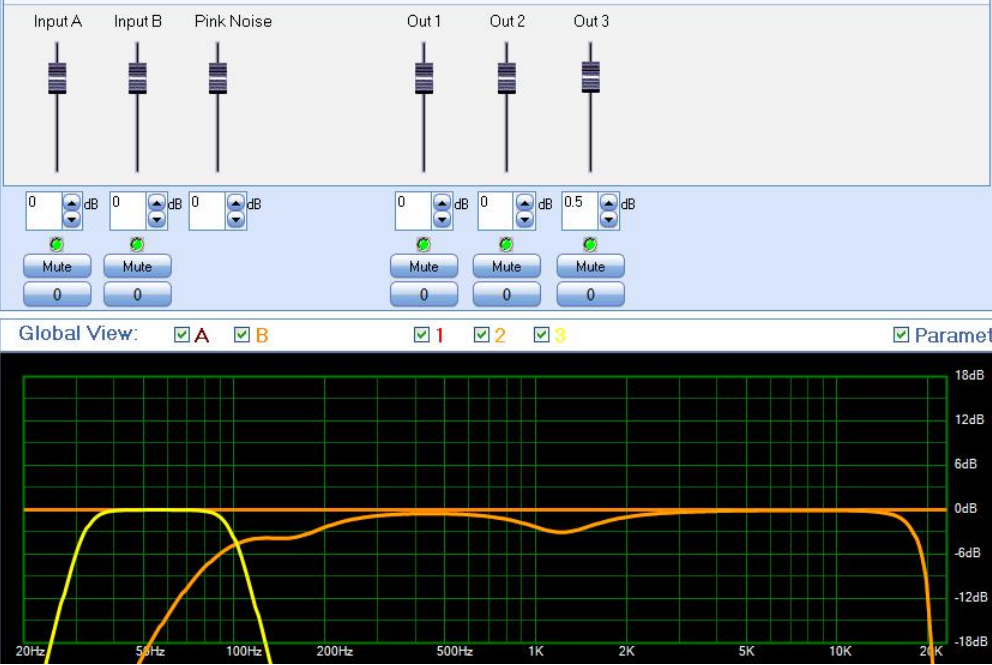Click the Global View label
Screen dimensions: 992x665
tap(78, 333)
